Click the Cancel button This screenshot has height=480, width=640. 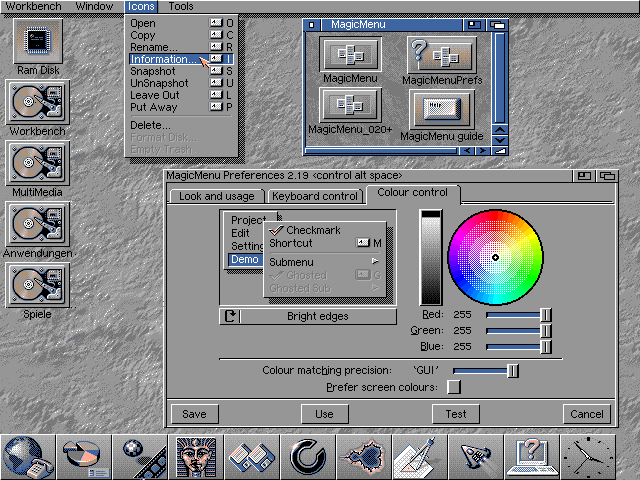tap(587, 414)
